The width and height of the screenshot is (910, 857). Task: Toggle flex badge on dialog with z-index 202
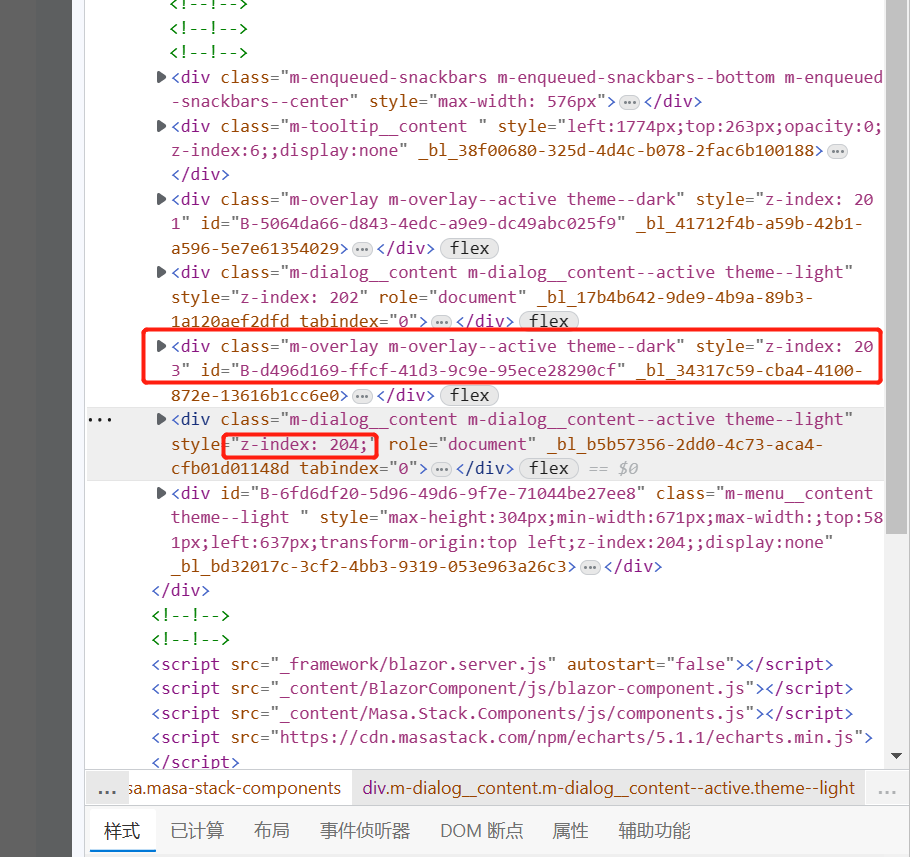coord(548,321)
